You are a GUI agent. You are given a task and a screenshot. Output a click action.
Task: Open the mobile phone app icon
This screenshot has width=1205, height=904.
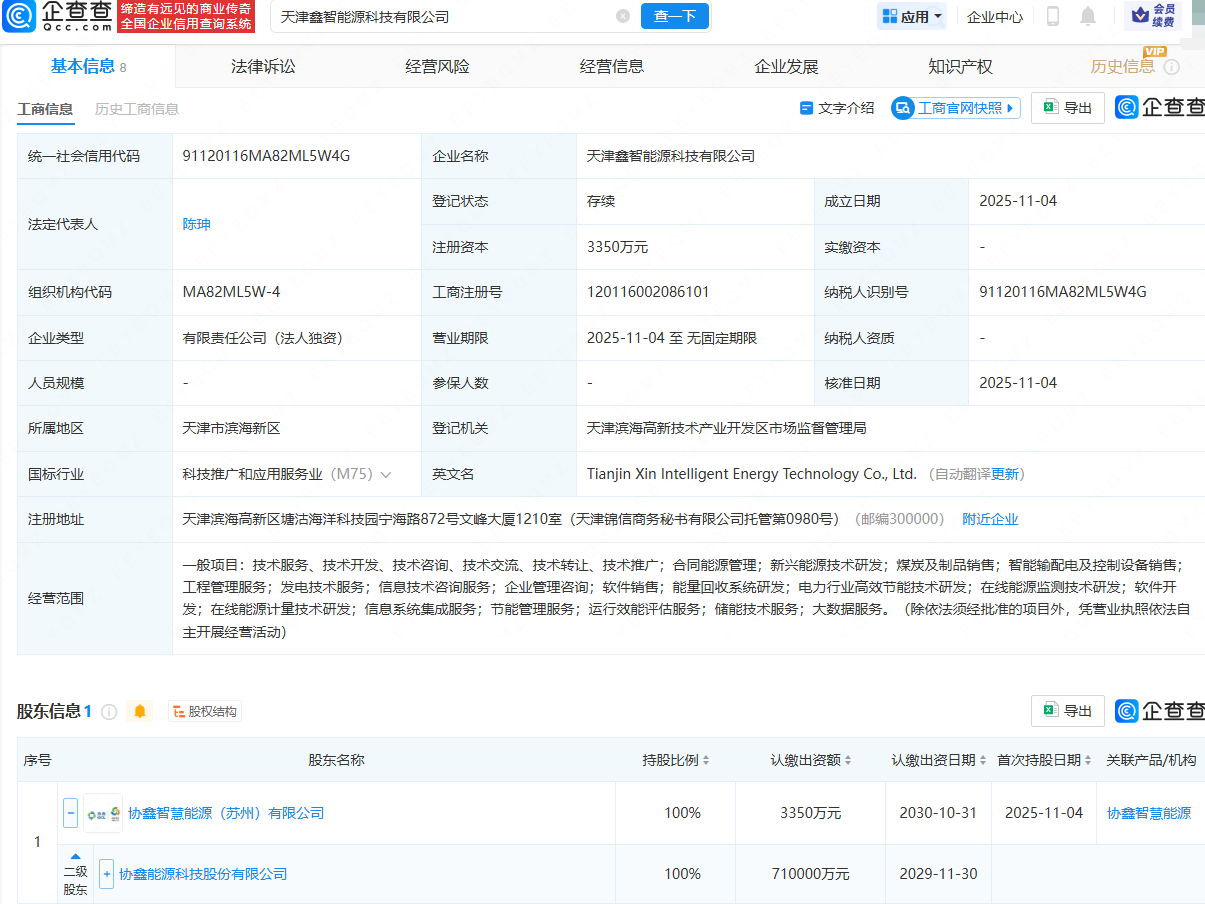click(1053, 16)
